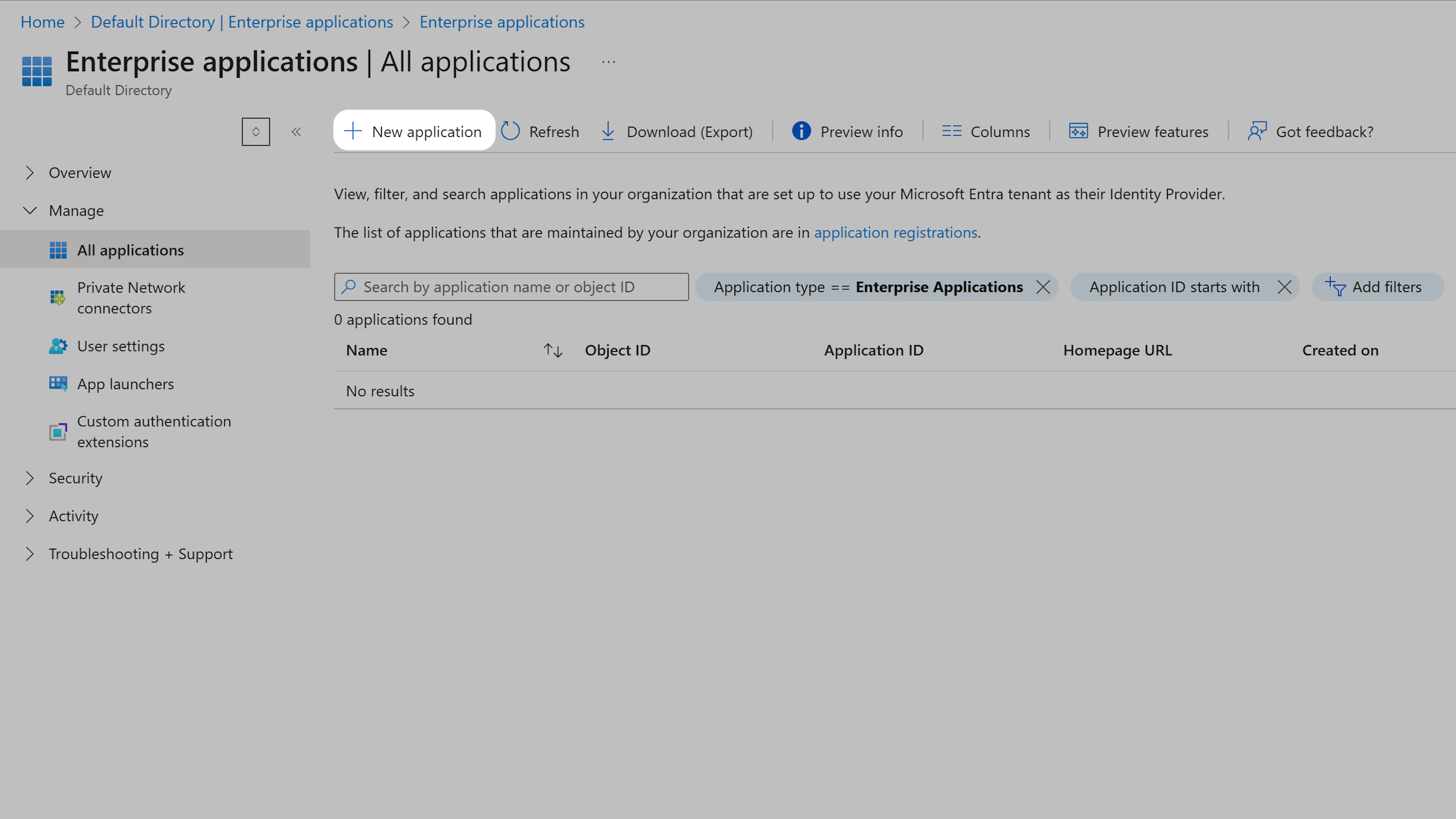
Task: Click the Columns label in the toolbar
Action: [x=1000, y=132]
